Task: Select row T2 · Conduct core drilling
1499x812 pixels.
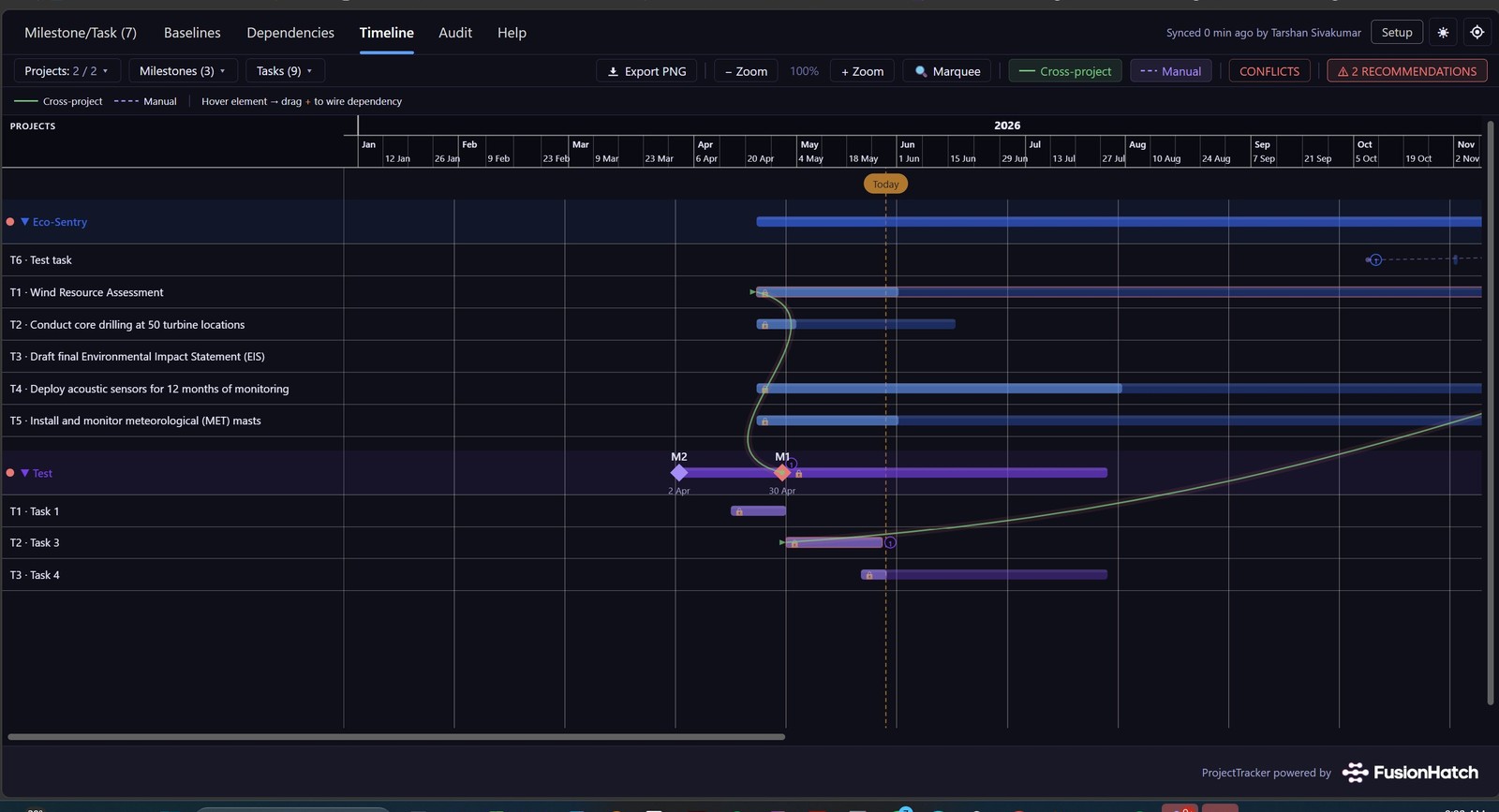Action: [172, 325]
